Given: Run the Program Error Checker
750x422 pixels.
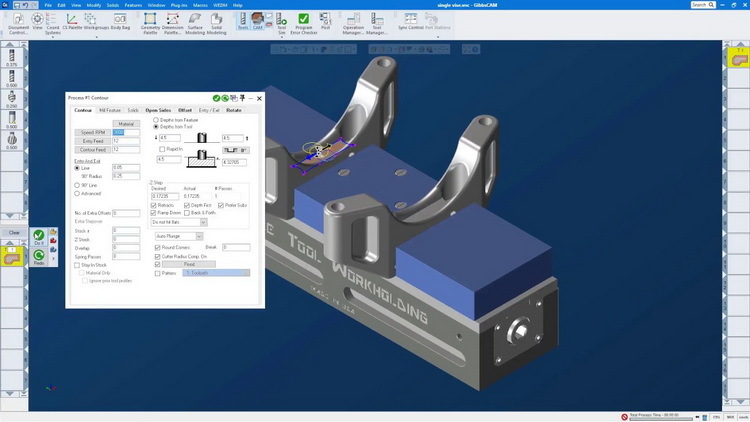Looking at the screenshot, I should click(304, 19).
